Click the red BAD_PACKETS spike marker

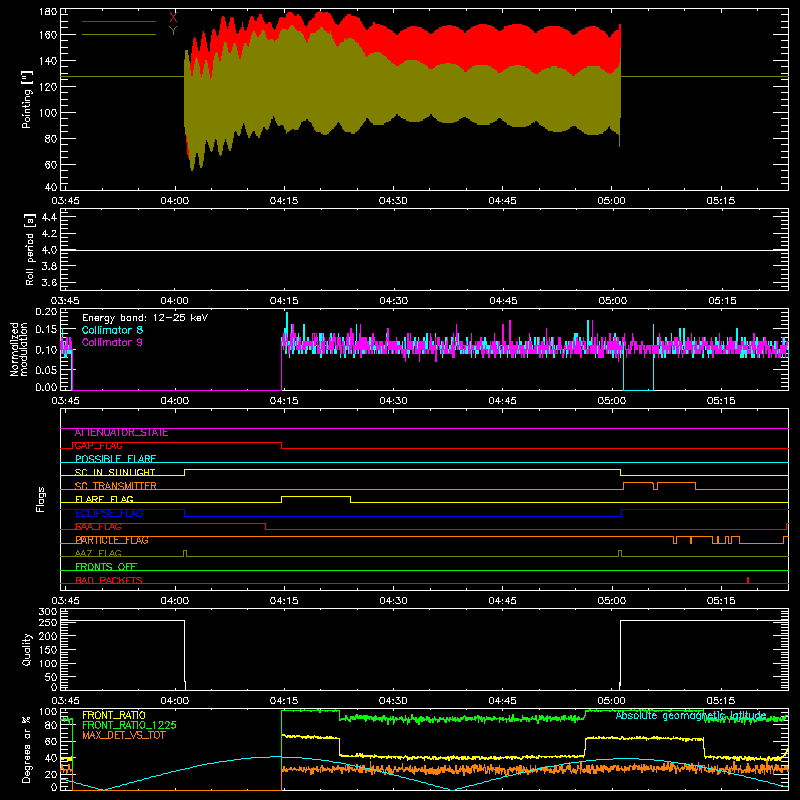click(x=747, y=580)
